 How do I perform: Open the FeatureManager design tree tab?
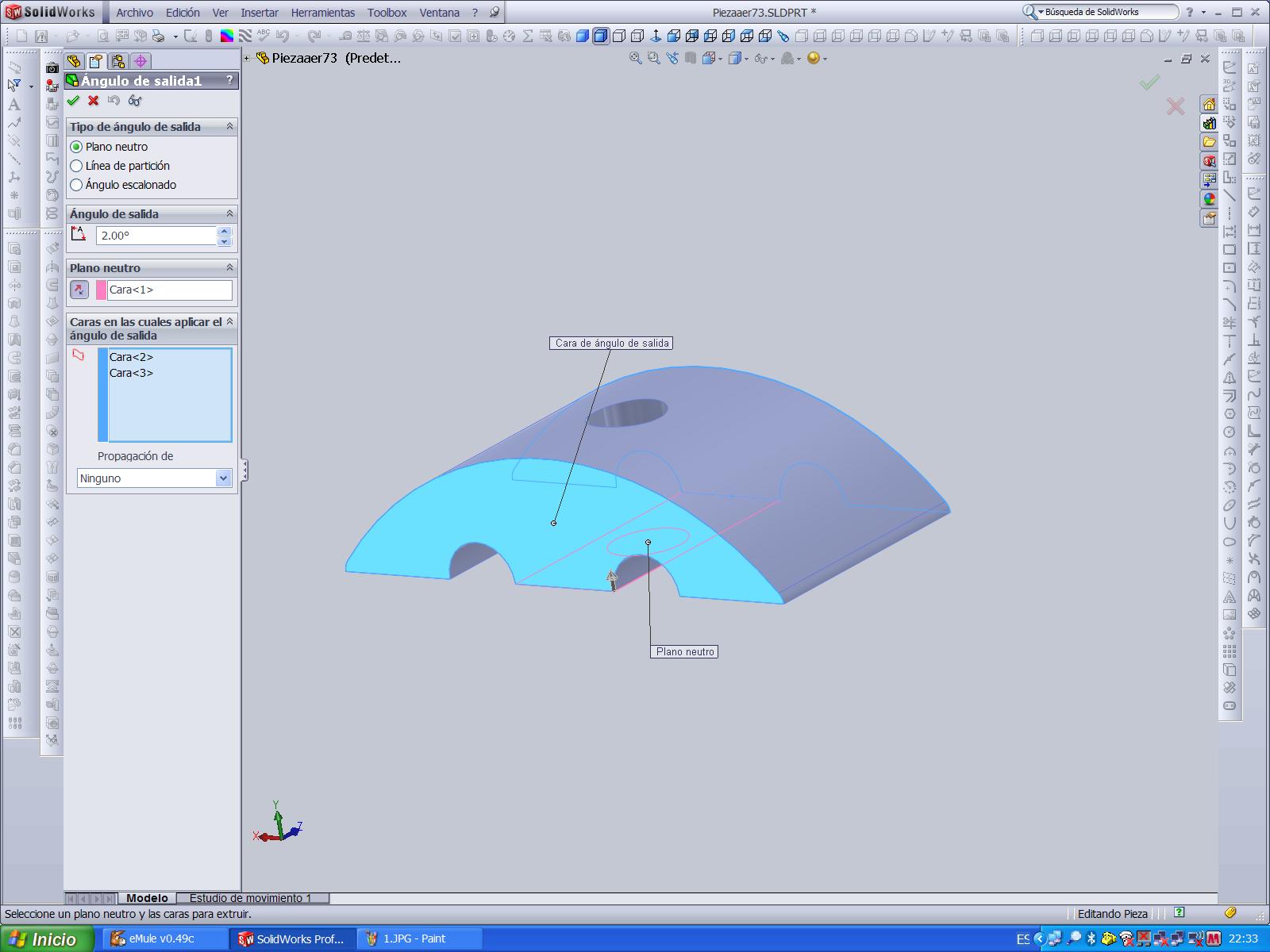(74, 61)
